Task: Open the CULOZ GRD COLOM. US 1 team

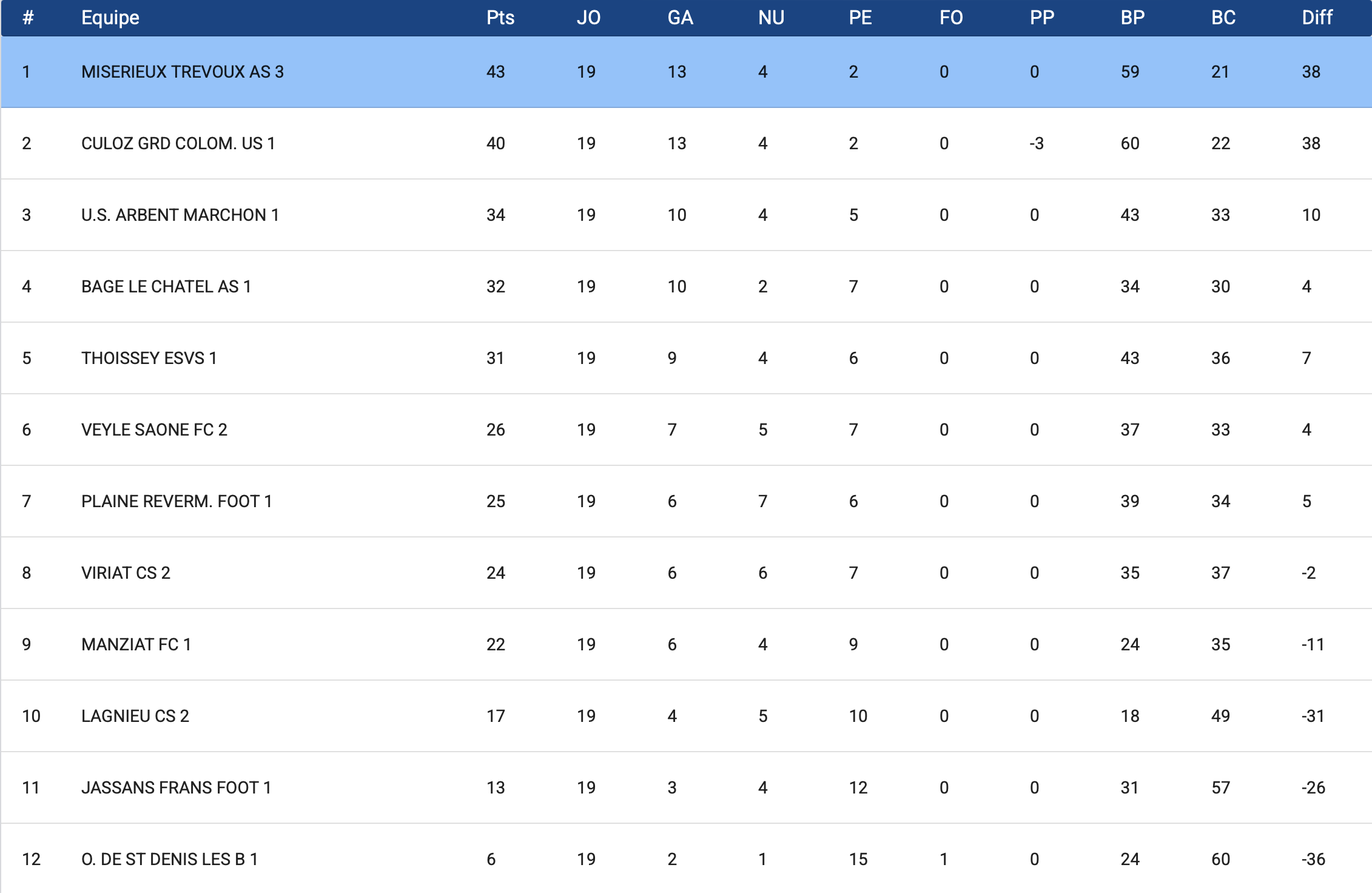Action: (178, 144)
